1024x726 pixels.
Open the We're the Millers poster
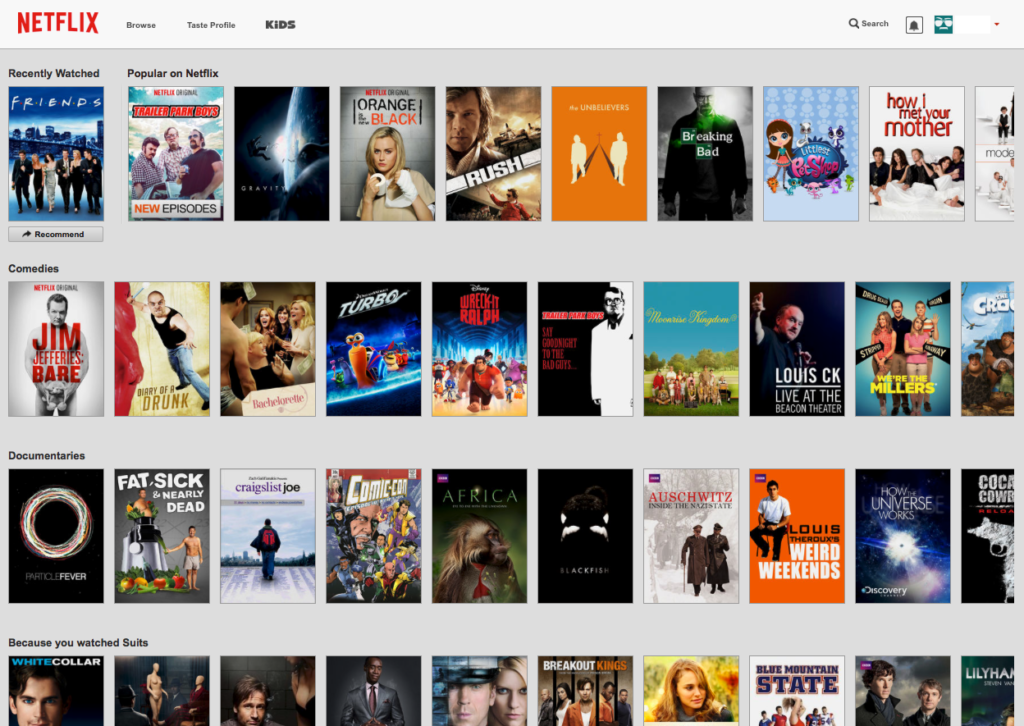click(903, 349)
